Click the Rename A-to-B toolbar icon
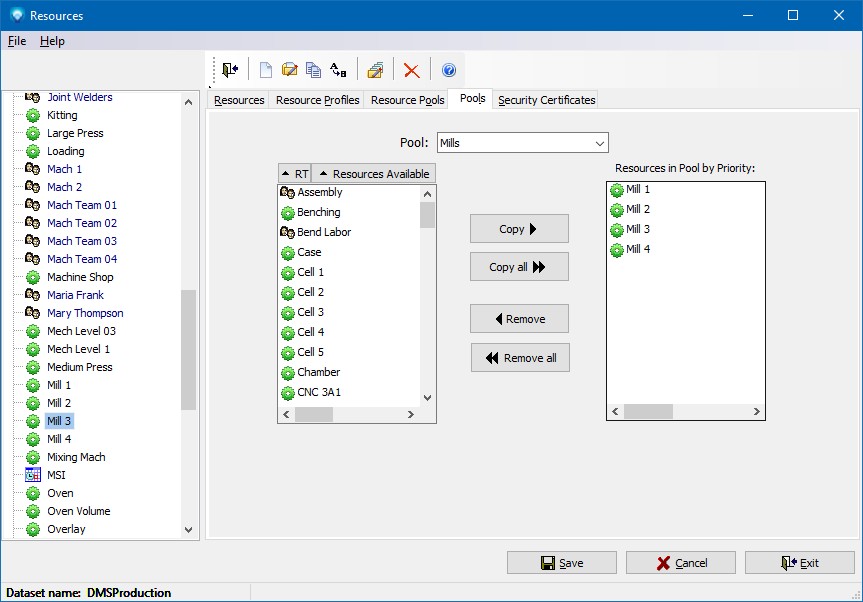The height and width of the screenshot is (602, 863). tap(338, 70)
